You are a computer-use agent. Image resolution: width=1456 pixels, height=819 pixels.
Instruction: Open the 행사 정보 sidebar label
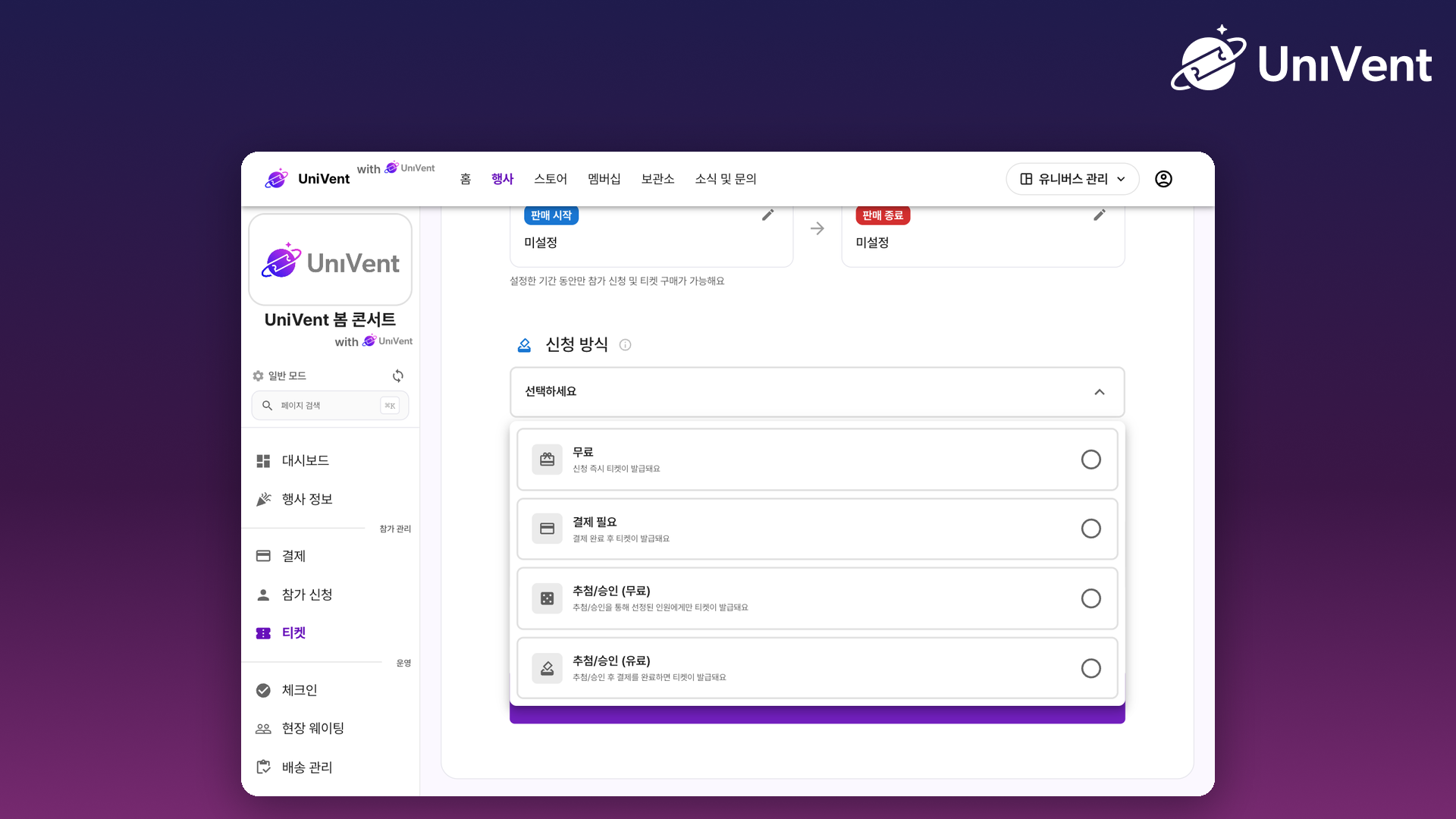pos(307,499)
